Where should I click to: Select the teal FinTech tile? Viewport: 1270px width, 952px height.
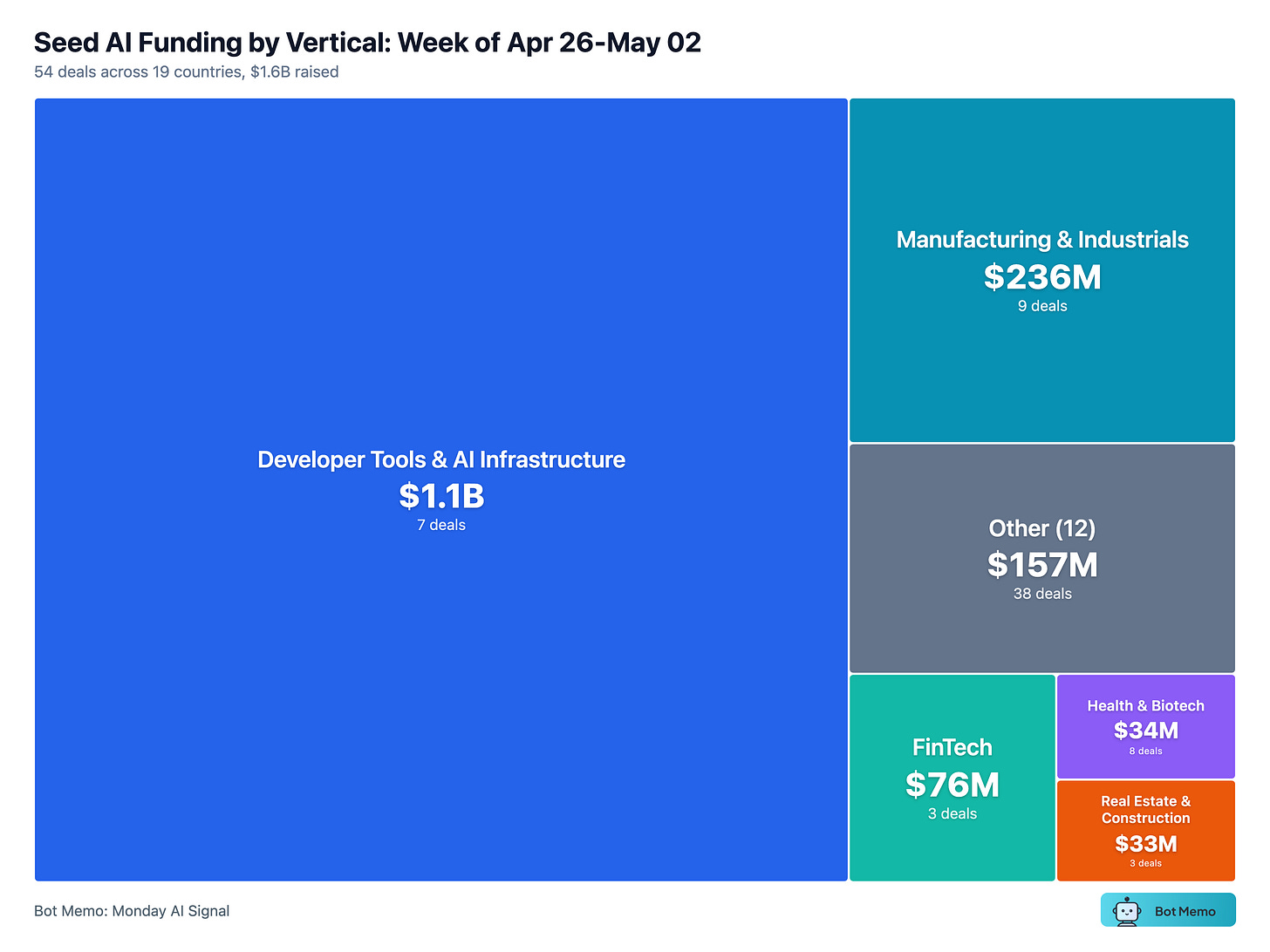click(952, 778)
